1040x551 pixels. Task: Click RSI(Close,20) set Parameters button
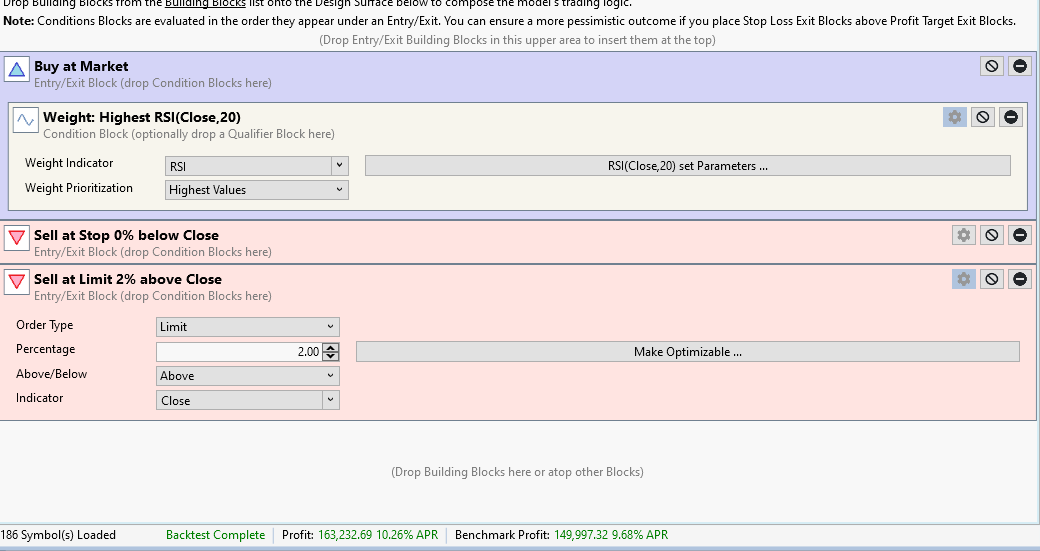(x=687, y=166)
